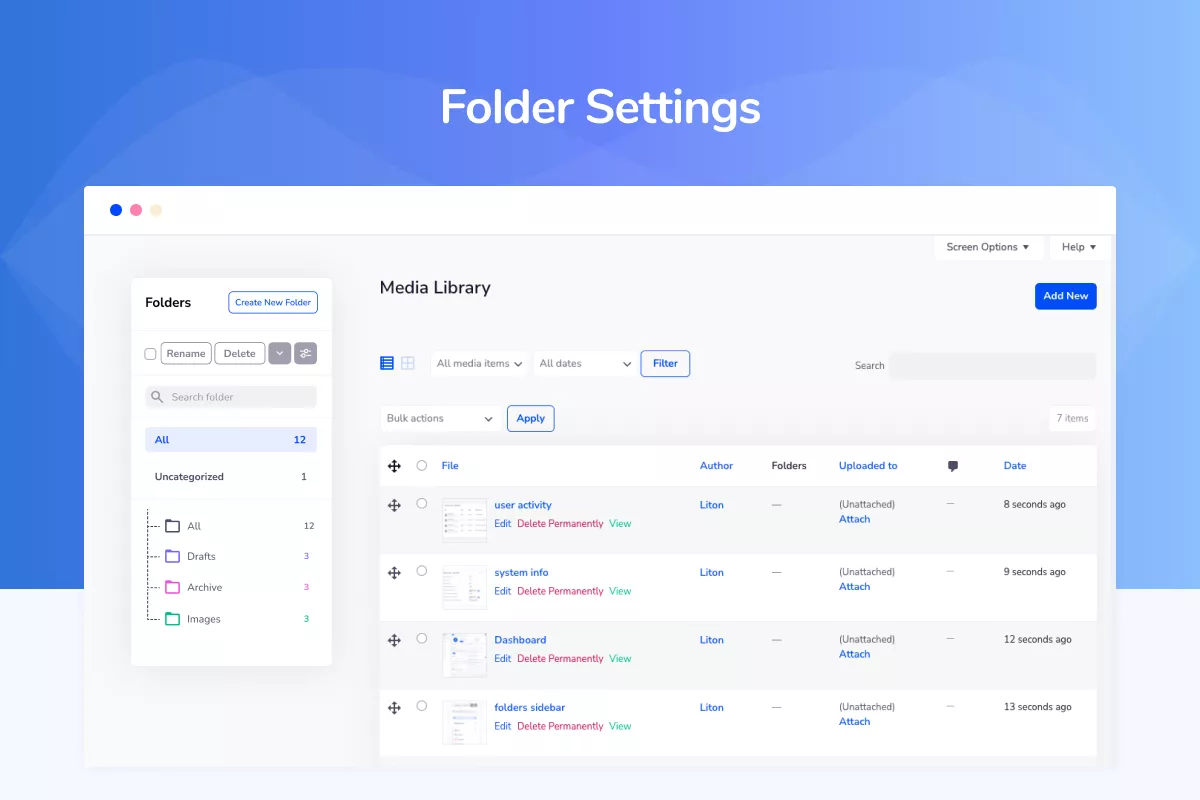Open the Screen Options tab
Viewport: 1200px width, 800px height.
987,247
